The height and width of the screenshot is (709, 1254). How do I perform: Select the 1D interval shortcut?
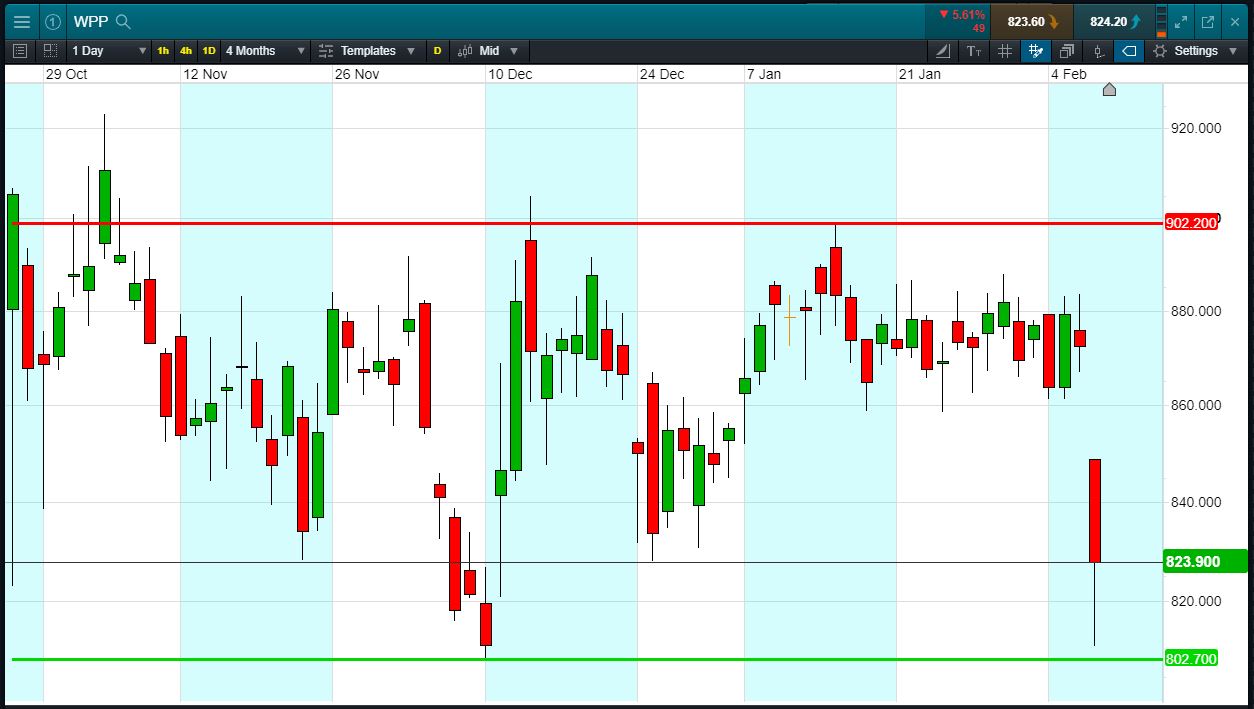(209, 50)
